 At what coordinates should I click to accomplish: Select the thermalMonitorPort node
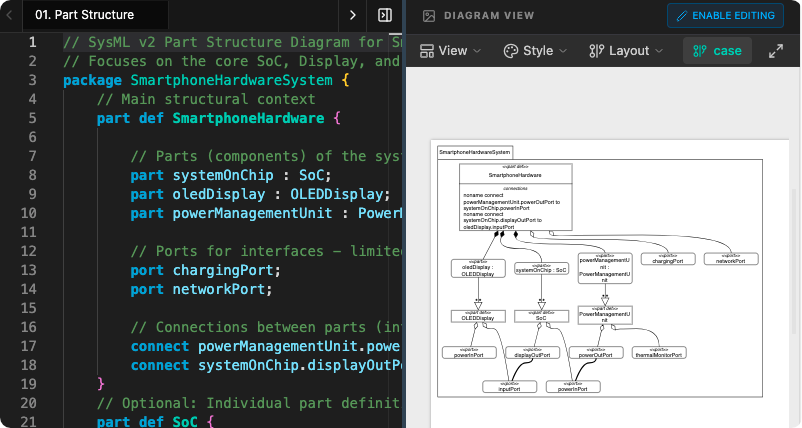coord(659,353)
